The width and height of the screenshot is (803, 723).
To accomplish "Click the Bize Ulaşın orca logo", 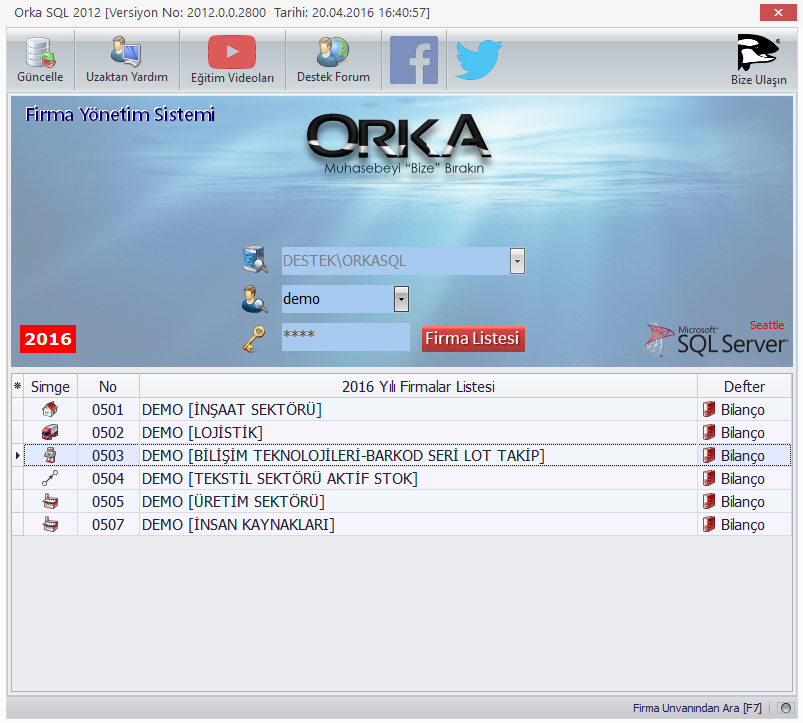I will 758,52.
